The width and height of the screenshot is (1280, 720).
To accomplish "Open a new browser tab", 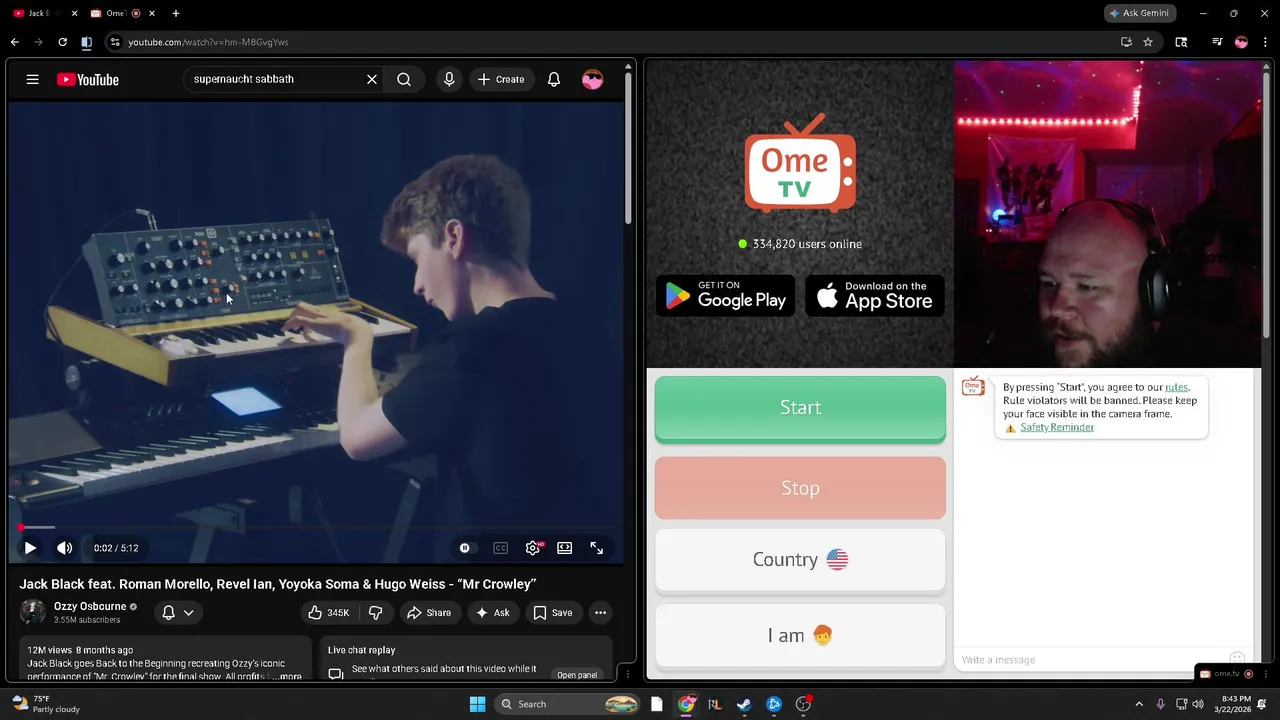I will point(176,13).
